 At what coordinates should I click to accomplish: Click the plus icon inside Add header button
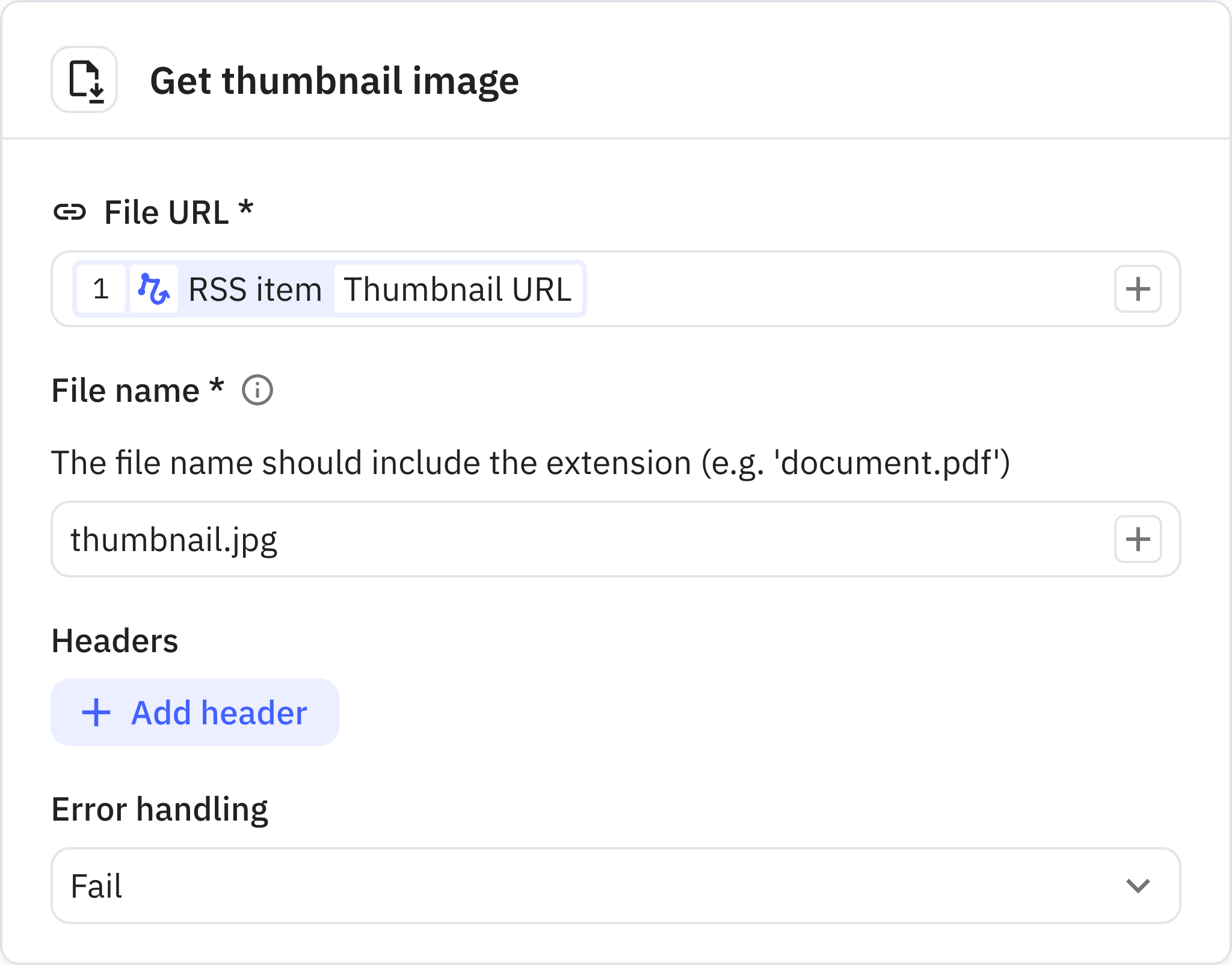click(x=95, y=712)
